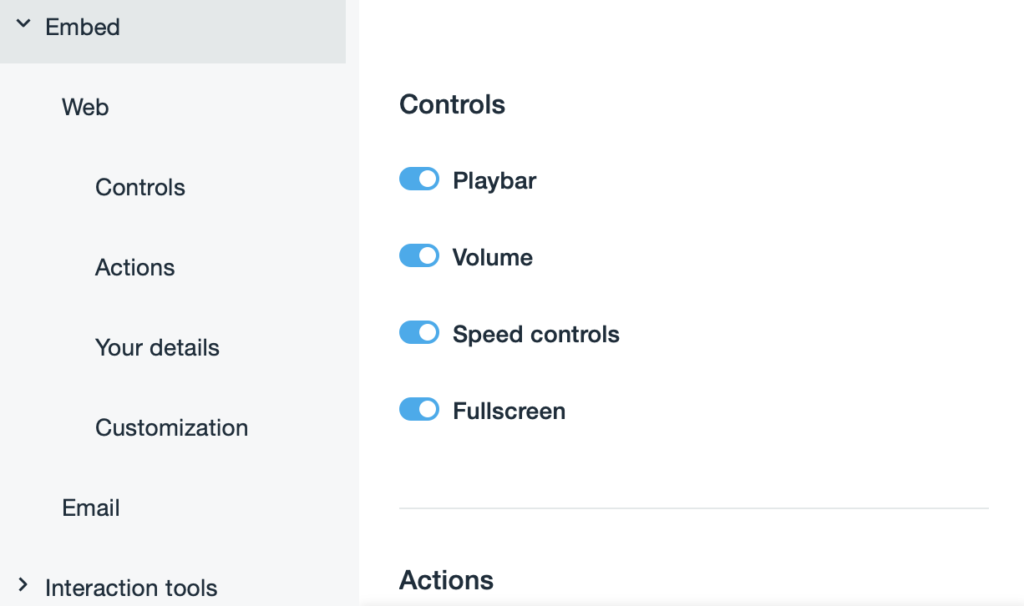The width and height of the screenshot is (1024, 606).
Task: Click the Playbar option label
Action: coord(494,181)
